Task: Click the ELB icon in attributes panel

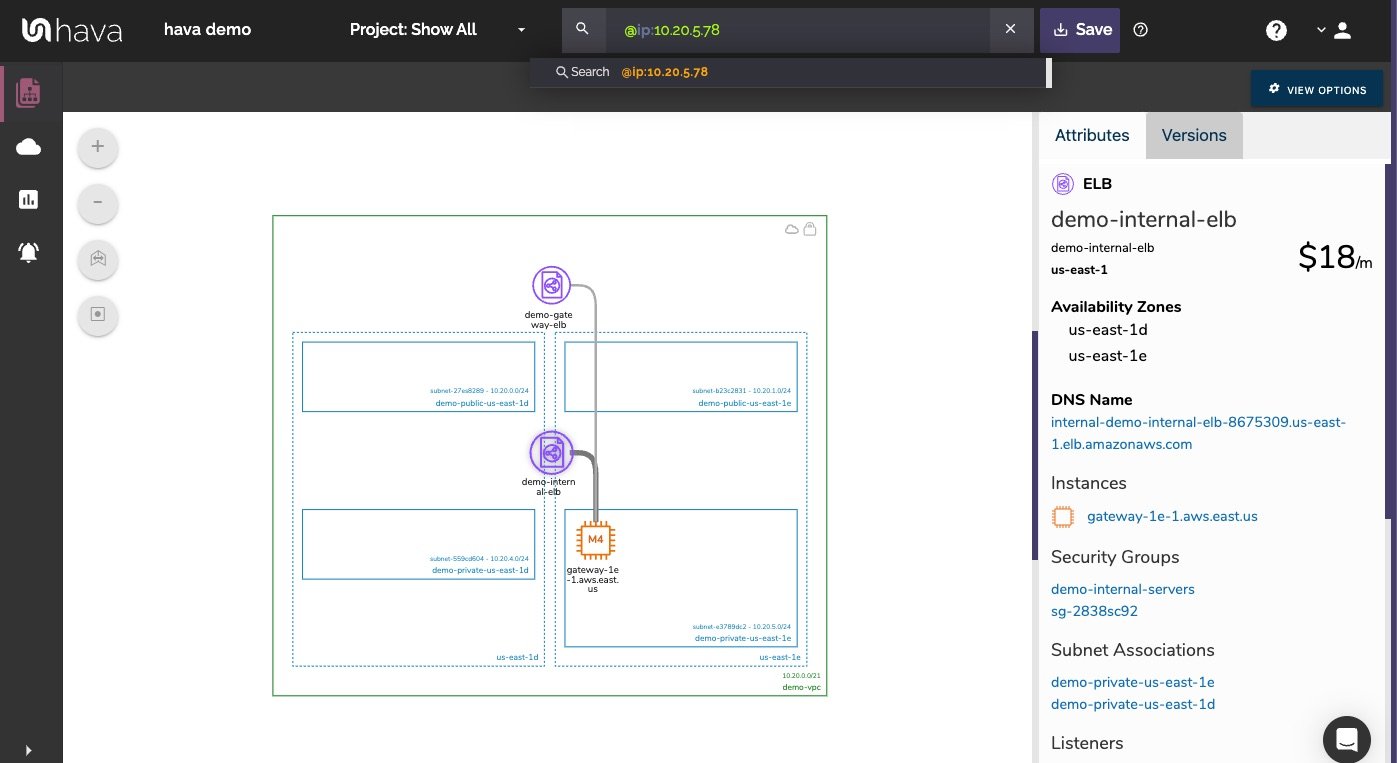Action: [1062, 184]
